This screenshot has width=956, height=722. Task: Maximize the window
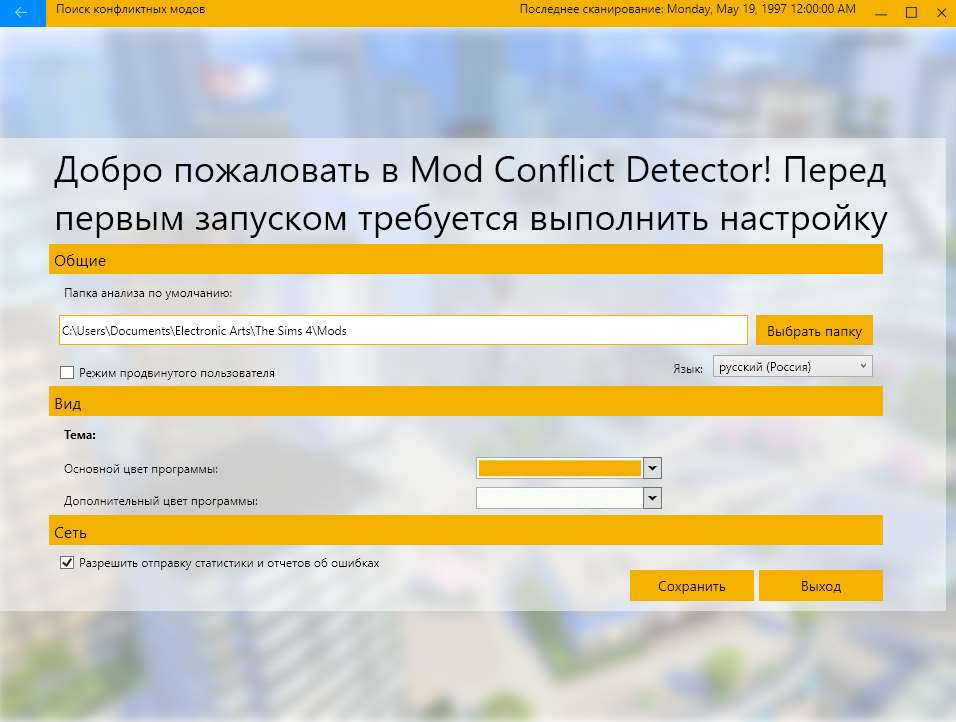pyautogui.click(x=911, y=13)
